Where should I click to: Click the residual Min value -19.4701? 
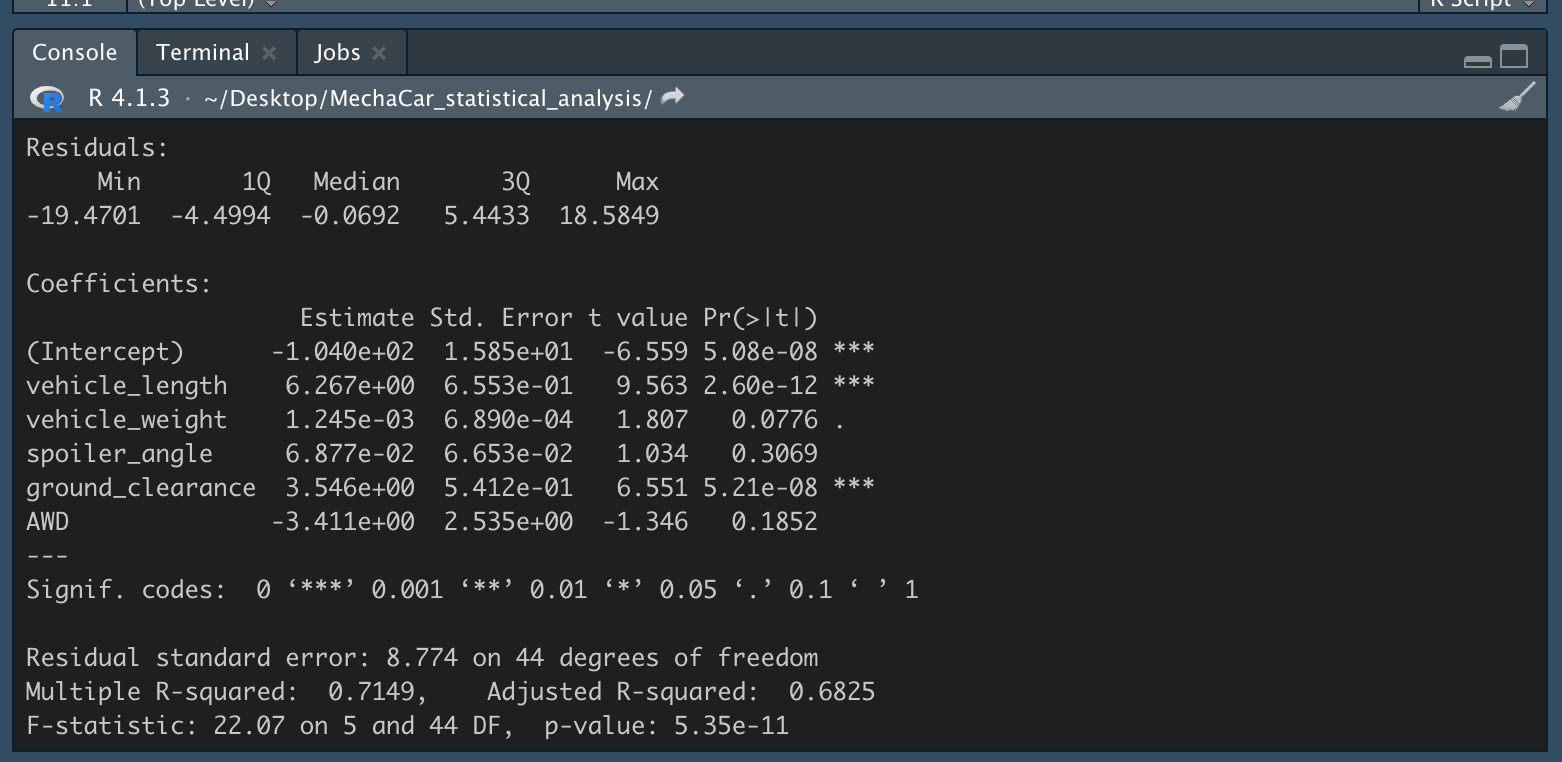(x=84, y=216)
